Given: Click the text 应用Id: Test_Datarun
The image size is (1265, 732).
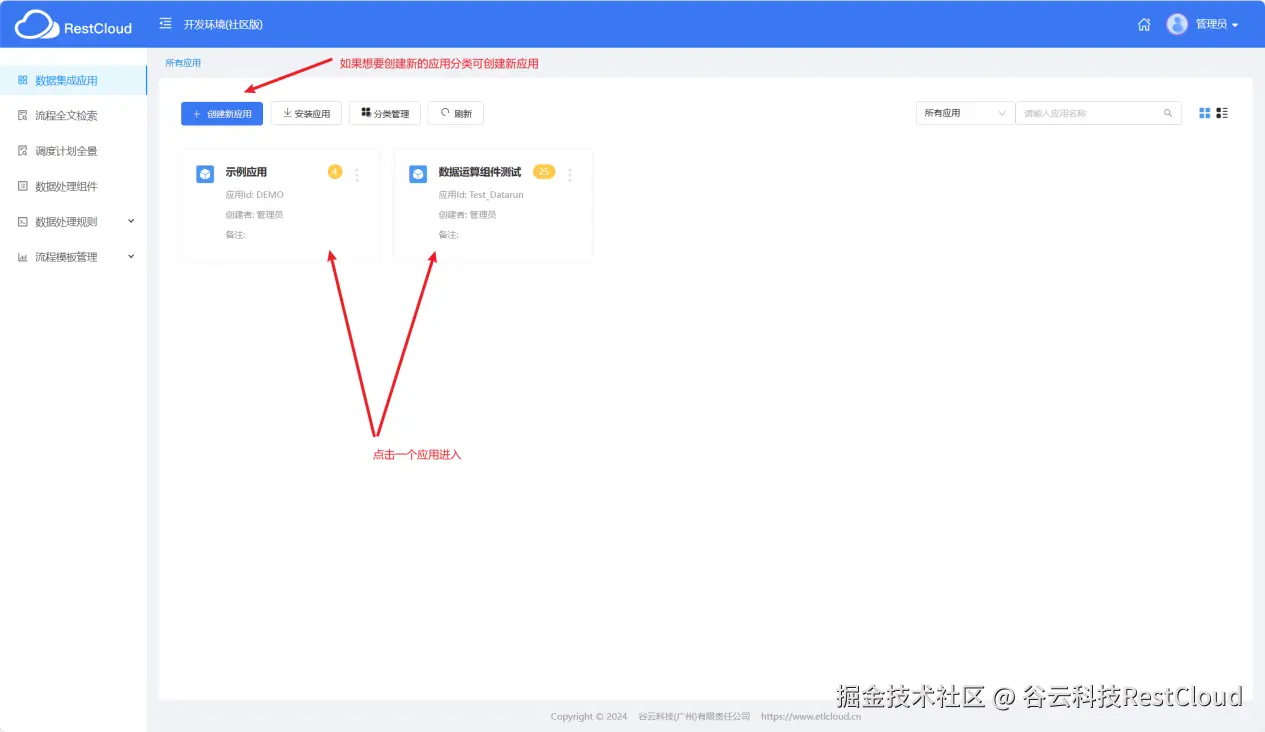Looking at the screenshot, I should [x=481, y=195].
